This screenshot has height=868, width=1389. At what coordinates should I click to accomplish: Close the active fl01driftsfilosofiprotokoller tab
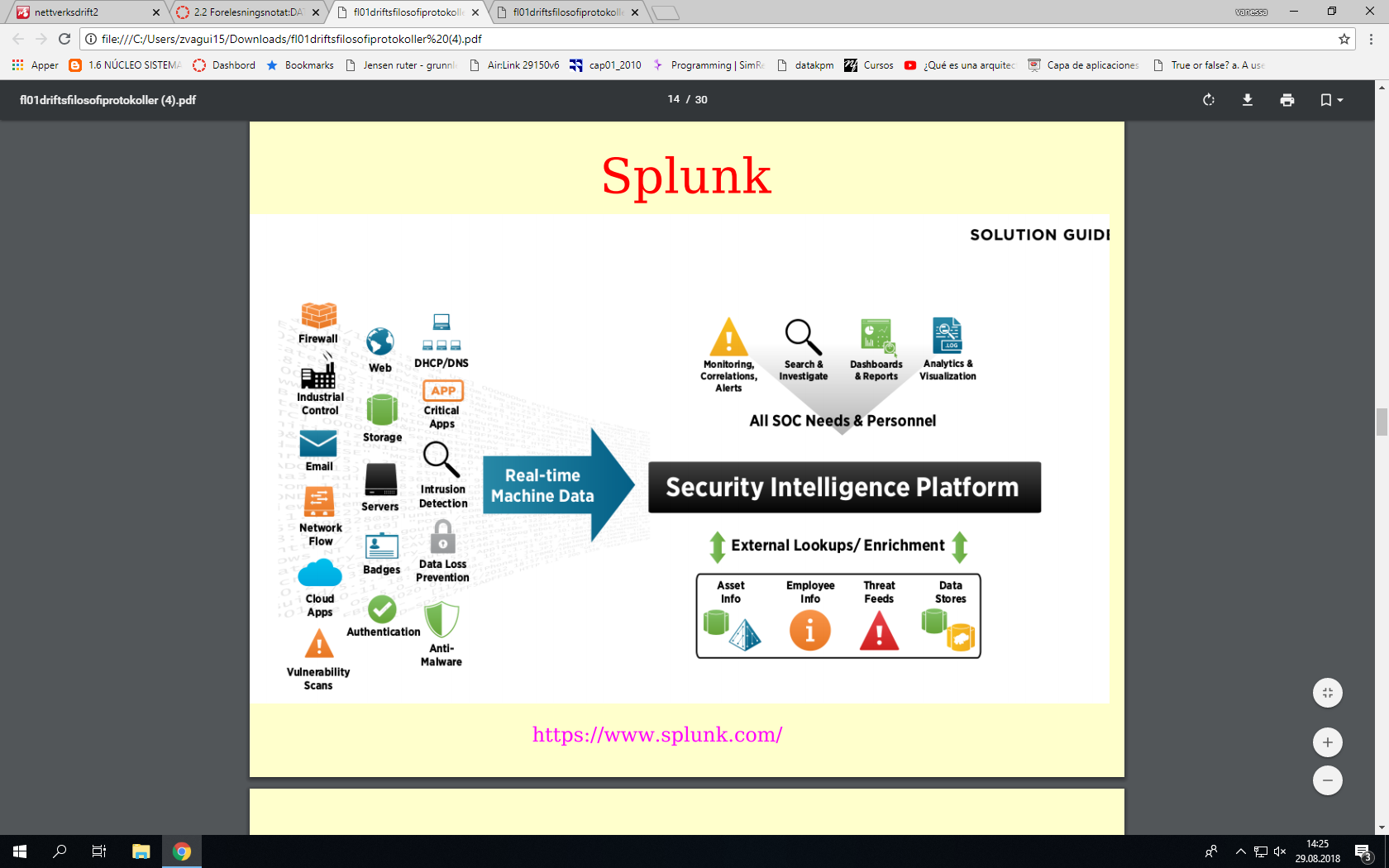pyautogui.click(x=475, y=12)
